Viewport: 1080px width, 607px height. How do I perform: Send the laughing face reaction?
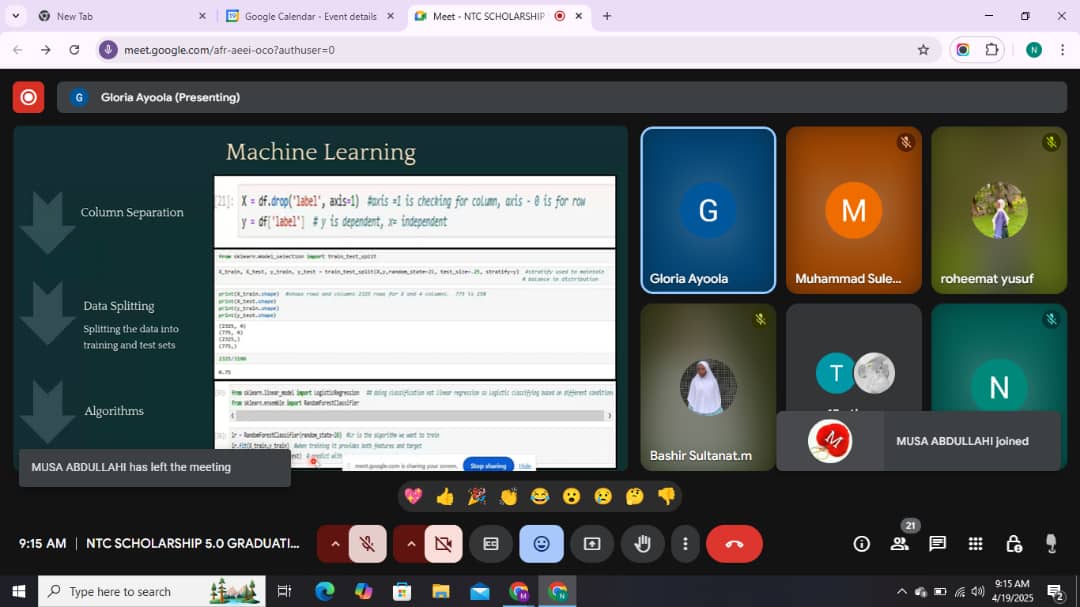point(540,496)
